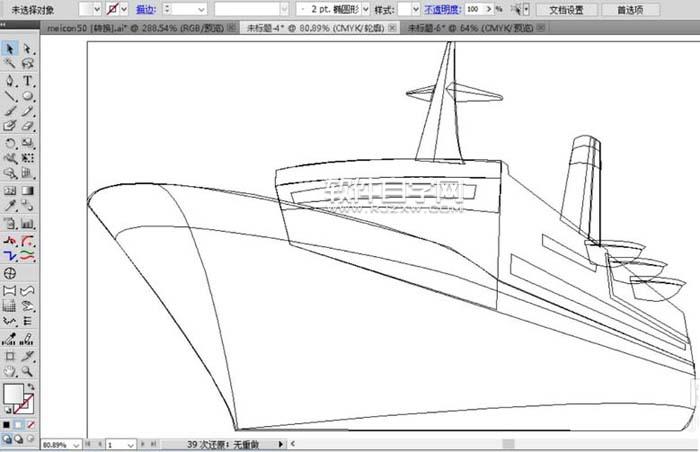Viewport: 700px width, 452px height.
Task: Switch to the 未标题-6 document tab
Action: pyautogui.click(x=471, y=28)
